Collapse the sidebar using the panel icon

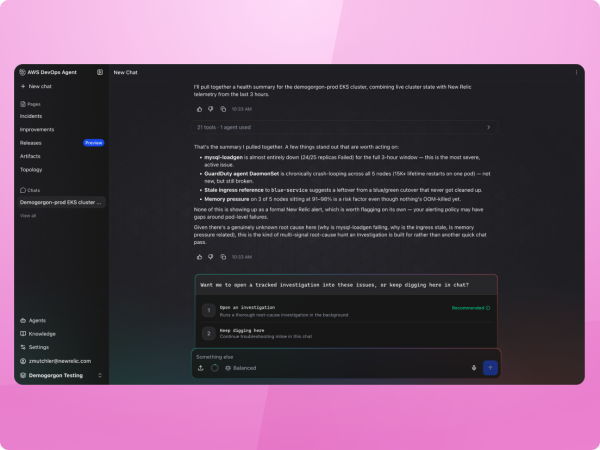100,72
